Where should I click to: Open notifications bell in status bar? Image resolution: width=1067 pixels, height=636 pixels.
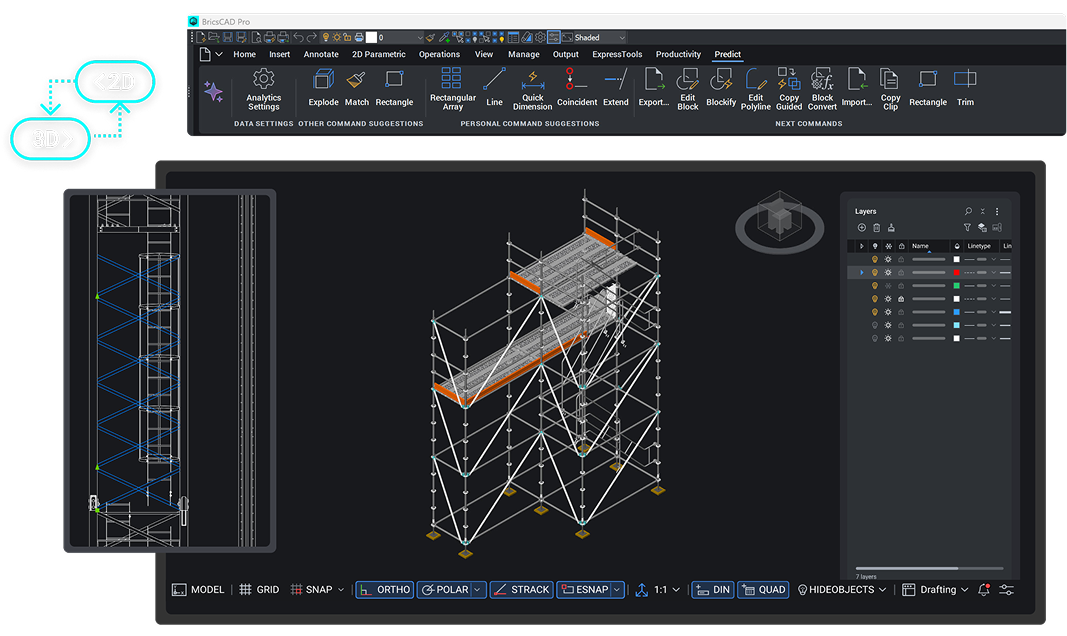click(983, 590)
